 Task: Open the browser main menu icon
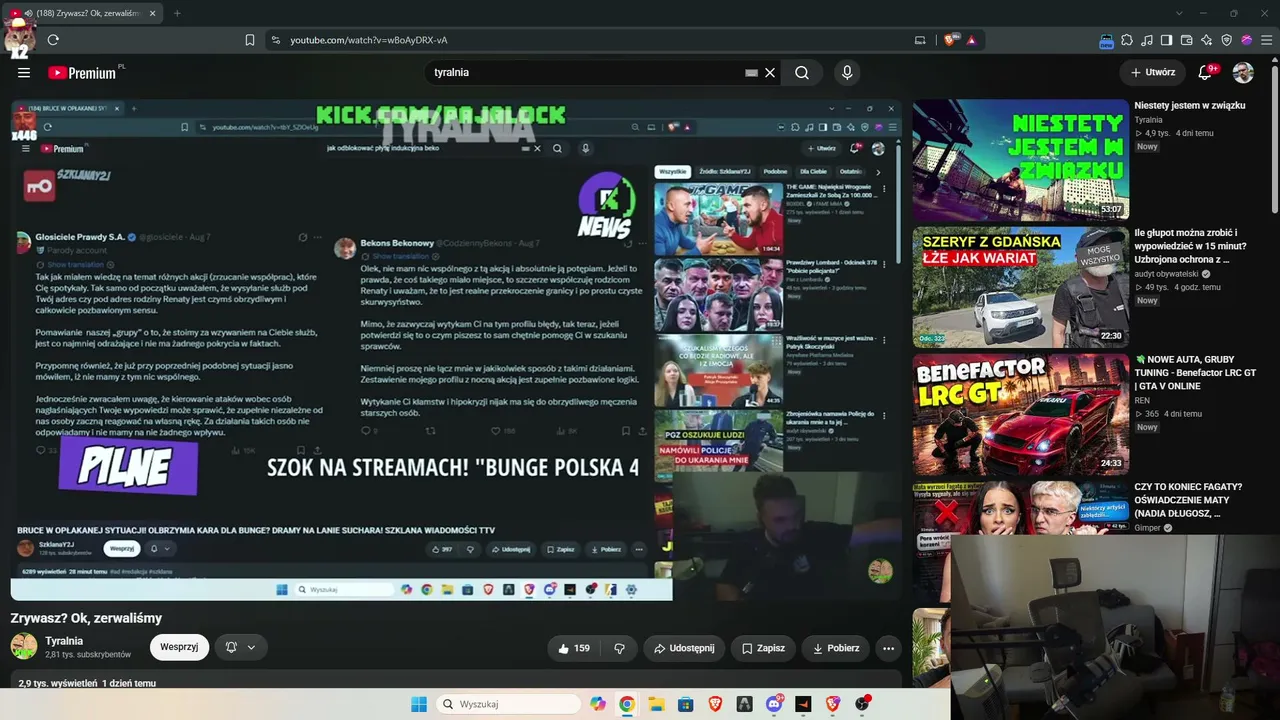[1265, 40]
